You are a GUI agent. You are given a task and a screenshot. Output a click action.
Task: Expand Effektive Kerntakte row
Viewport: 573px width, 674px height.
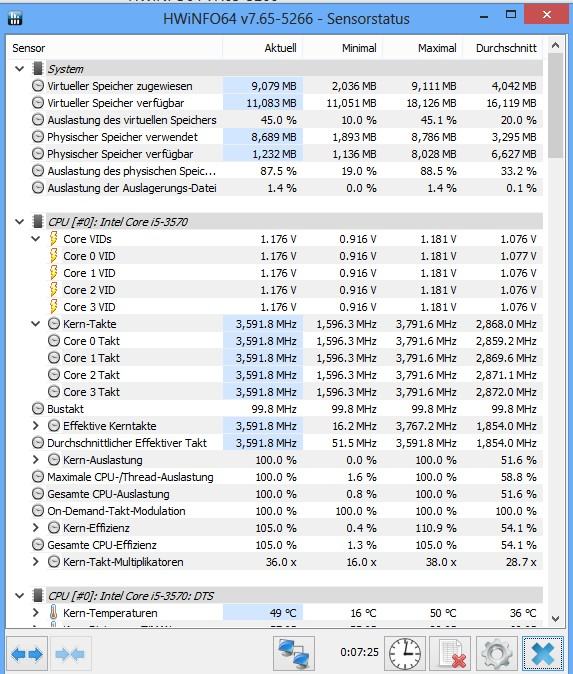[36, 426]
